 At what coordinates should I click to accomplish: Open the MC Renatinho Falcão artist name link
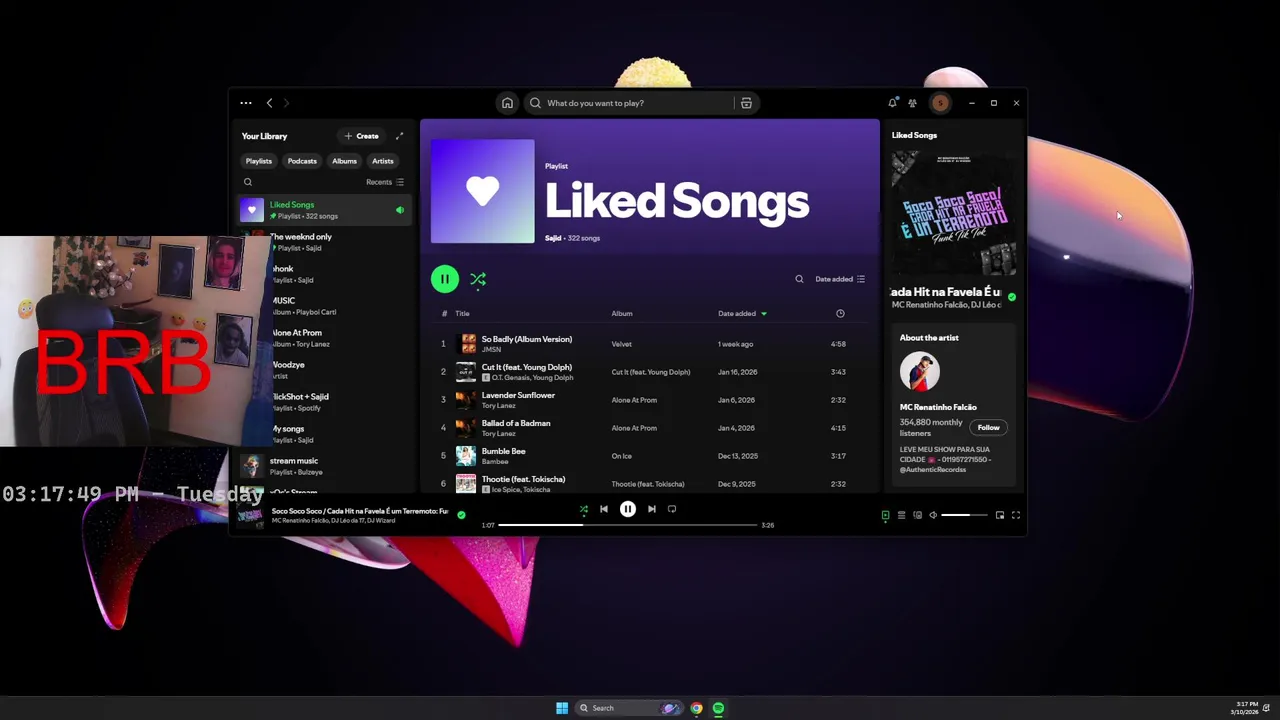pyautogui.click(x=938, y=407)
